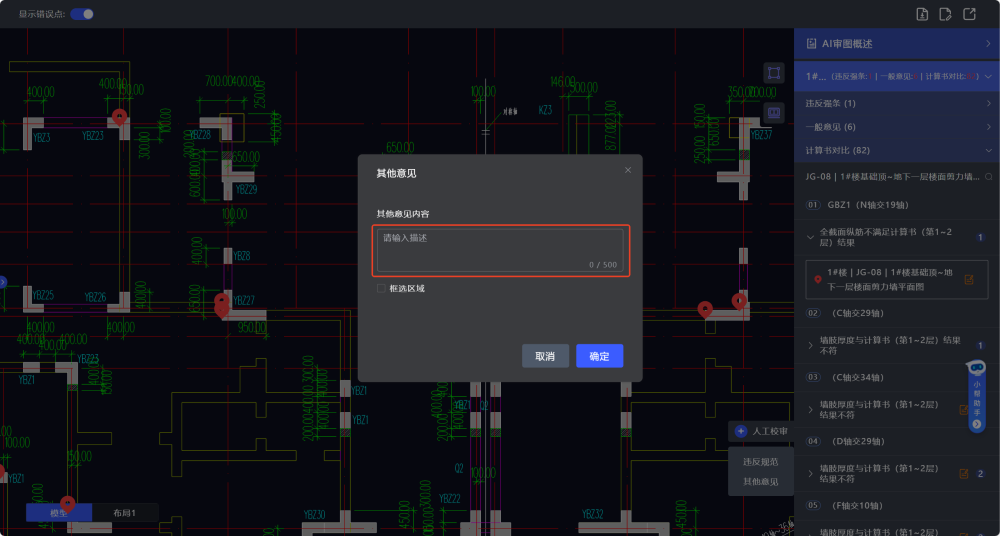The image size is (1000, 536).
Task: Switch to the 布局1 tab
Action: click(x=124, y=512)
